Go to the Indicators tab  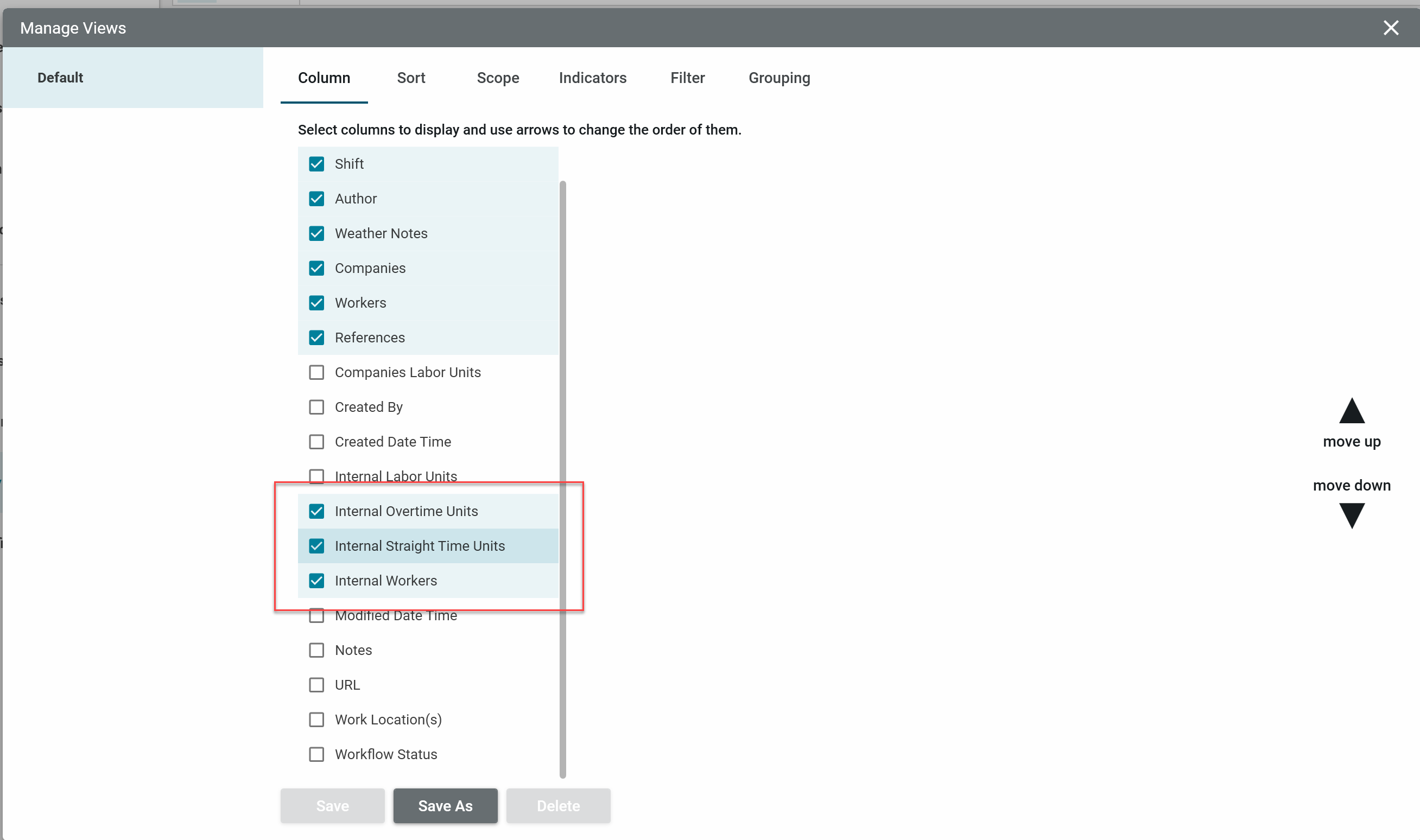592,78
